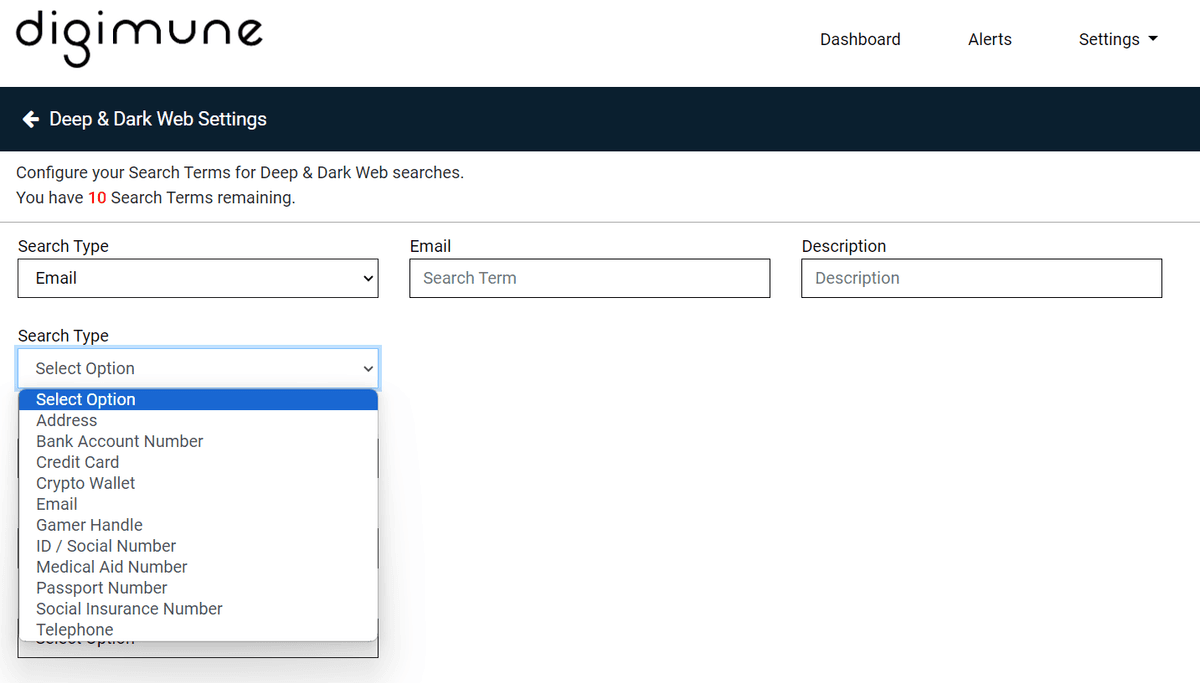Select Crypto Wallet search type
This screenshot has width=1200, height=683.
86,483
